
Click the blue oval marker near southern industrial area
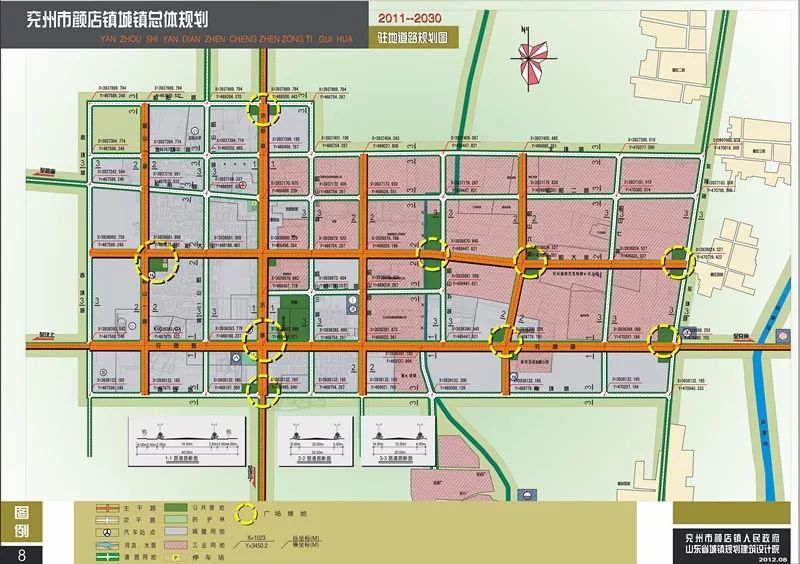pyautogui.click(x=527, y=494)
